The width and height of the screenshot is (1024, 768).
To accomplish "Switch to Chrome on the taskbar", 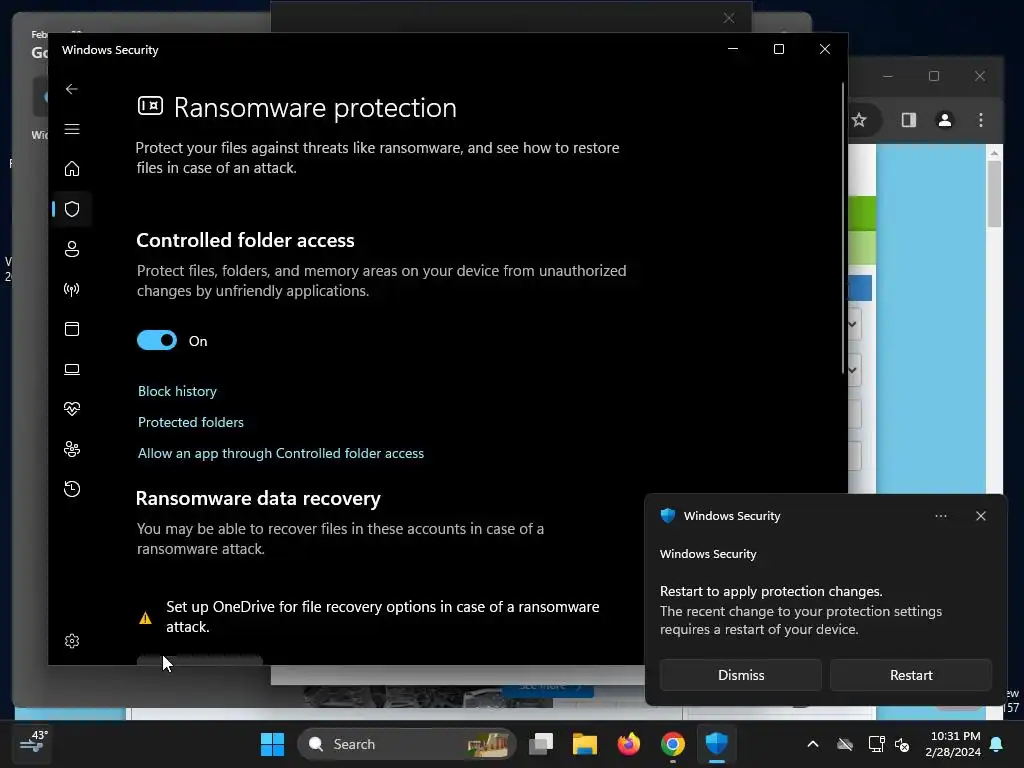I will click(x=673, y=744).
